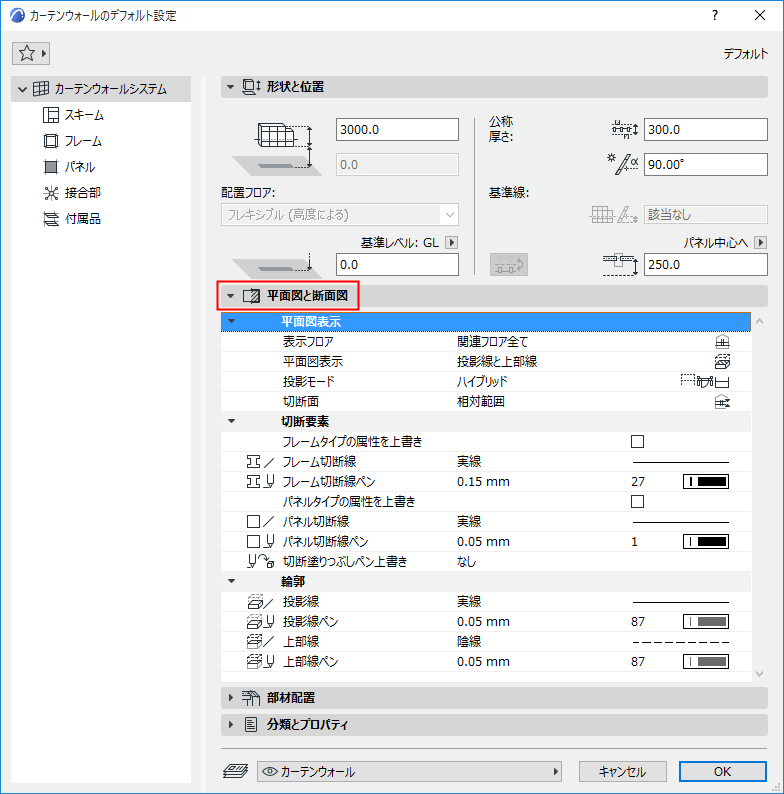
Task: Click the panel offset icon
Action: (620, 265)
